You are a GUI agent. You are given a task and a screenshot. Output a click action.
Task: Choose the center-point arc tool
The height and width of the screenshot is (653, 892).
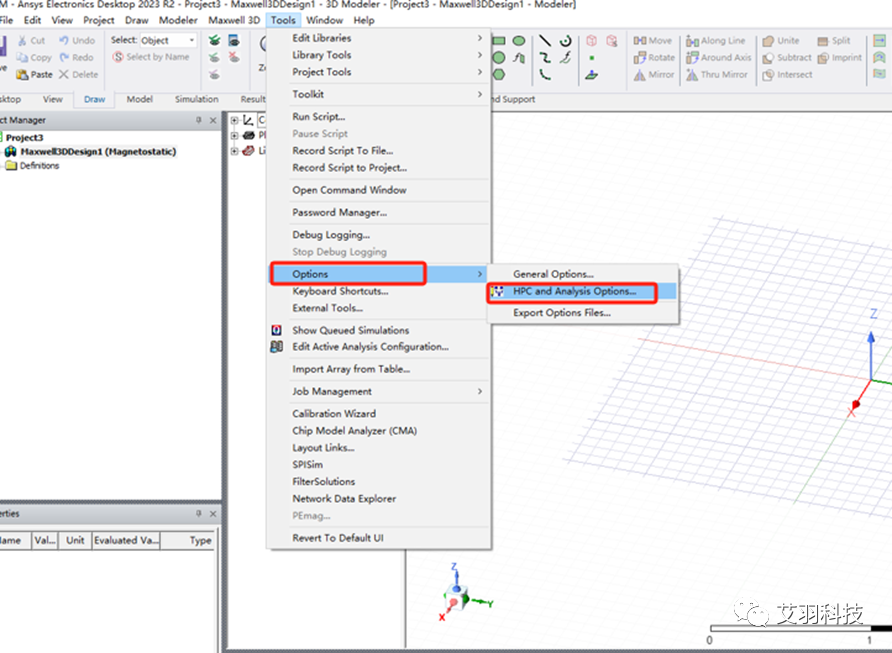[x=565, y=41]
